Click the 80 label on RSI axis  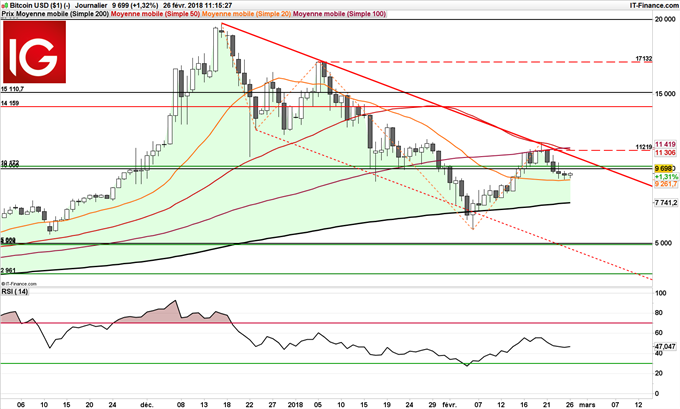click(x=659, y=313)
